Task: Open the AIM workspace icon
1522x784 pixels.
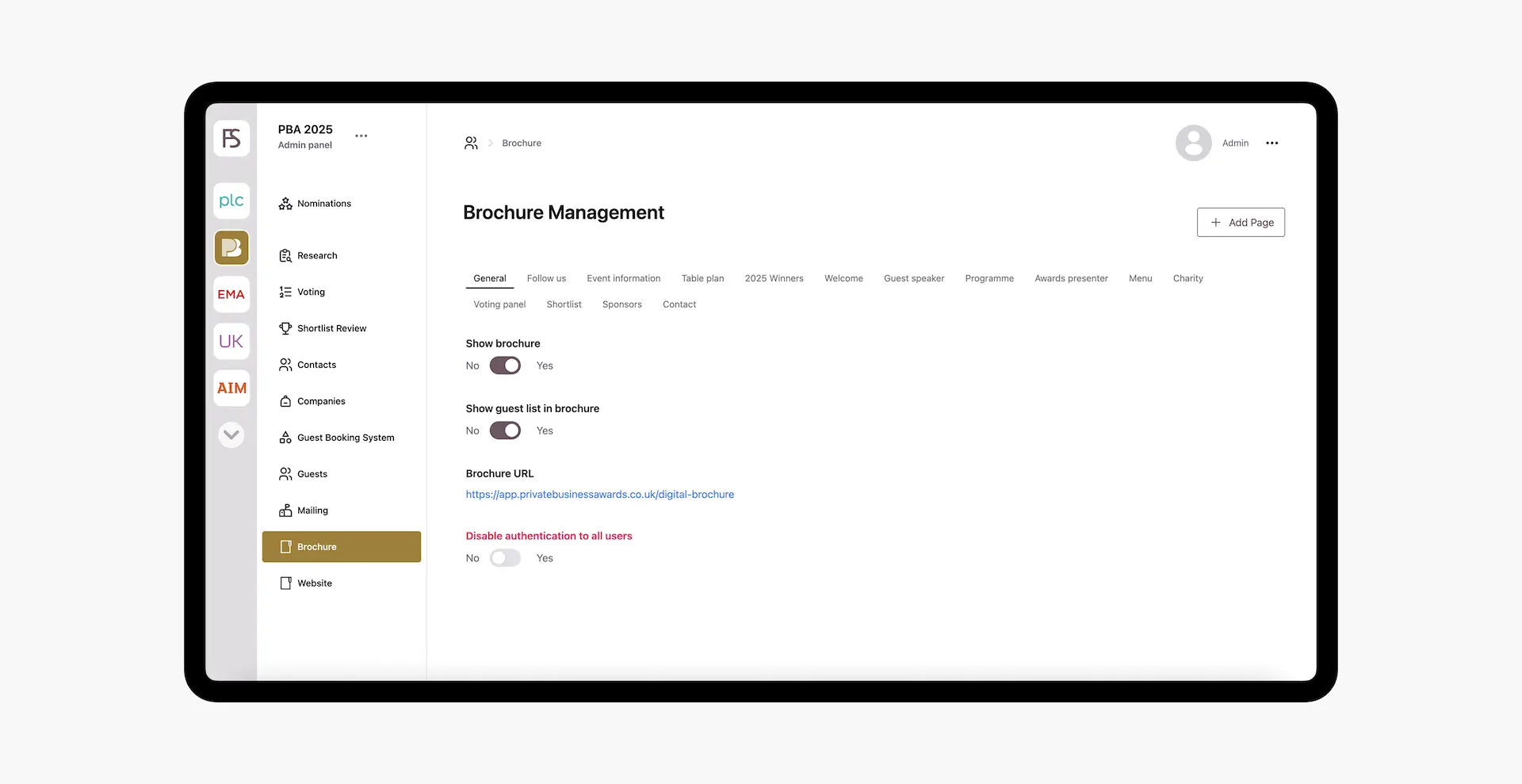Action: pyautogui.click(x=231, y=388)
